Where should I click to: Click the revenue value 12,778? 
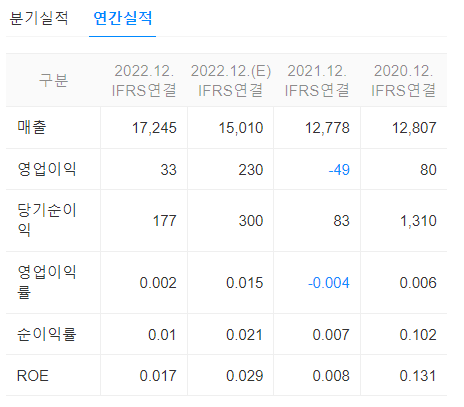[x=327, y=128]
